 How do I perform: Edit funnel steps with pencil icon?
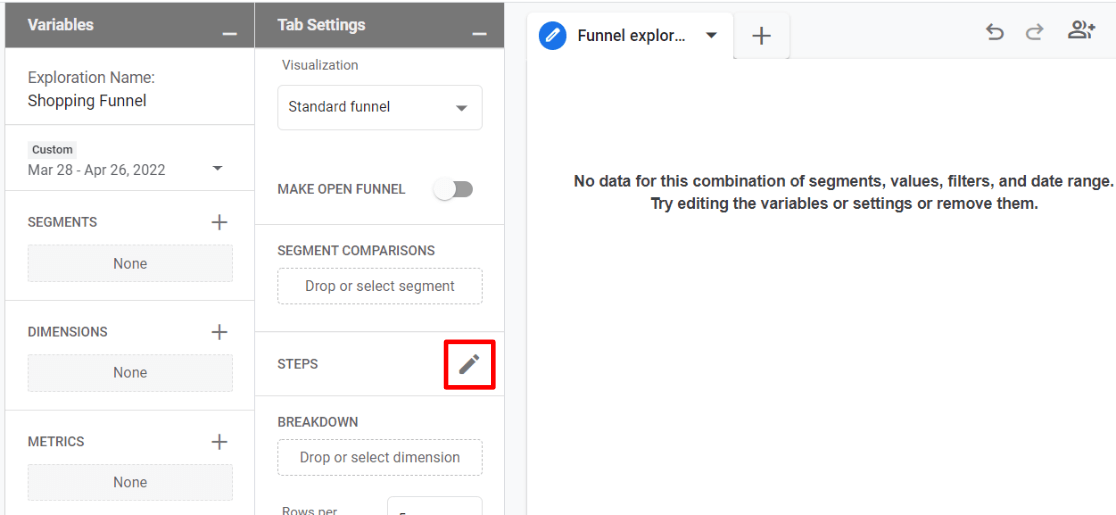click(469, 364)
